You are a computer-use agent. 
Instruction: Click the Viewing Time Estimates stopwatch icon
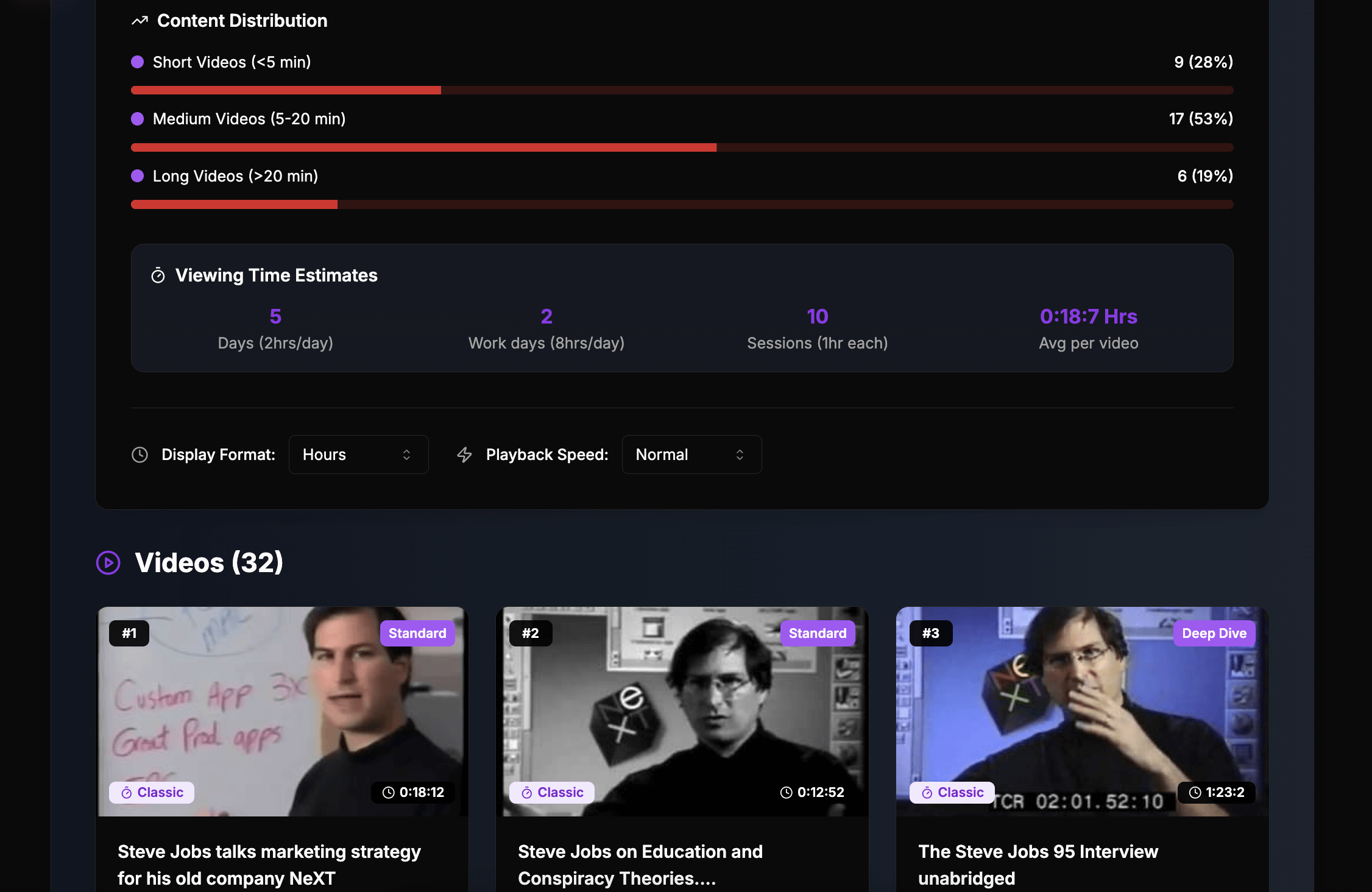click(x=158, y=275)
